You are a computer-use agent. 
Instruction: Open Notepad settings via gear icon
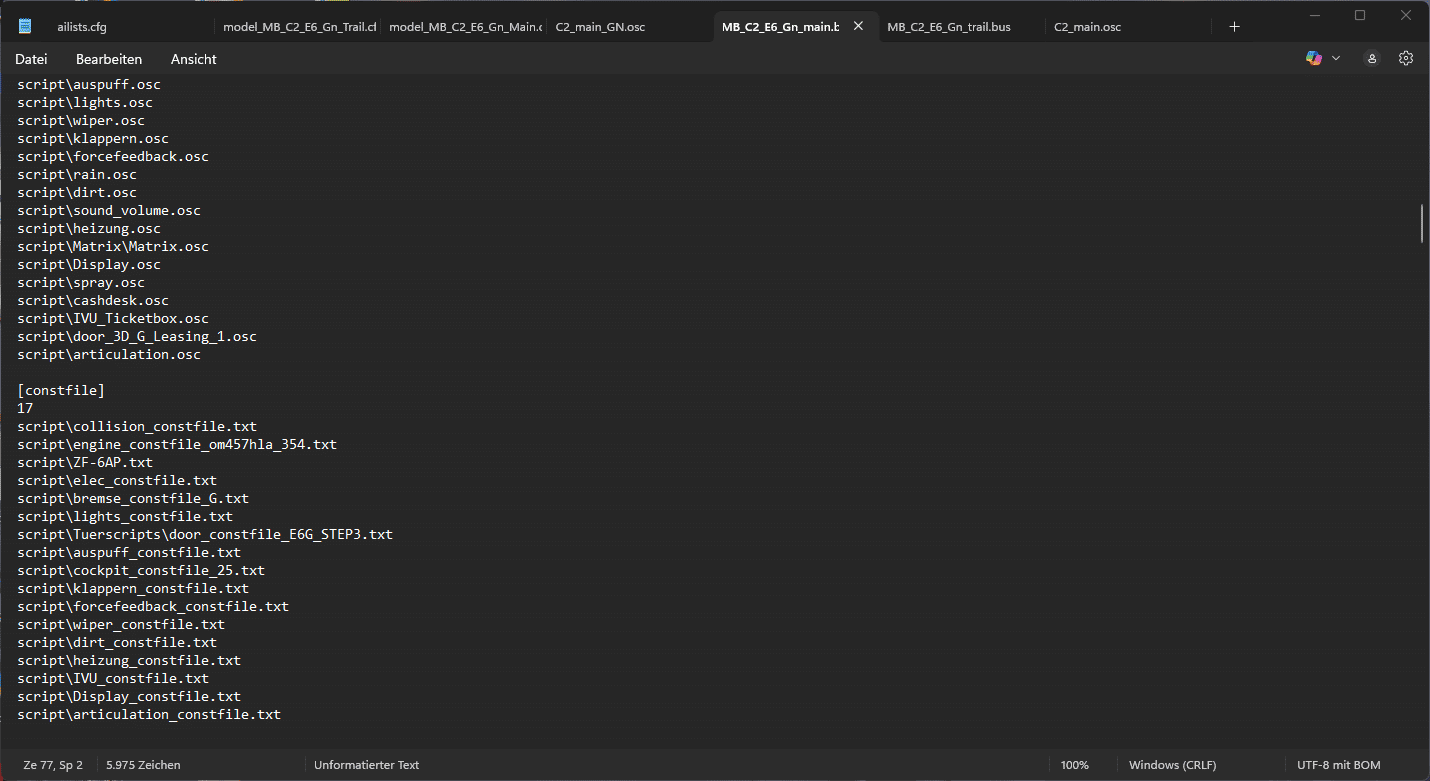click(1405, 59)
